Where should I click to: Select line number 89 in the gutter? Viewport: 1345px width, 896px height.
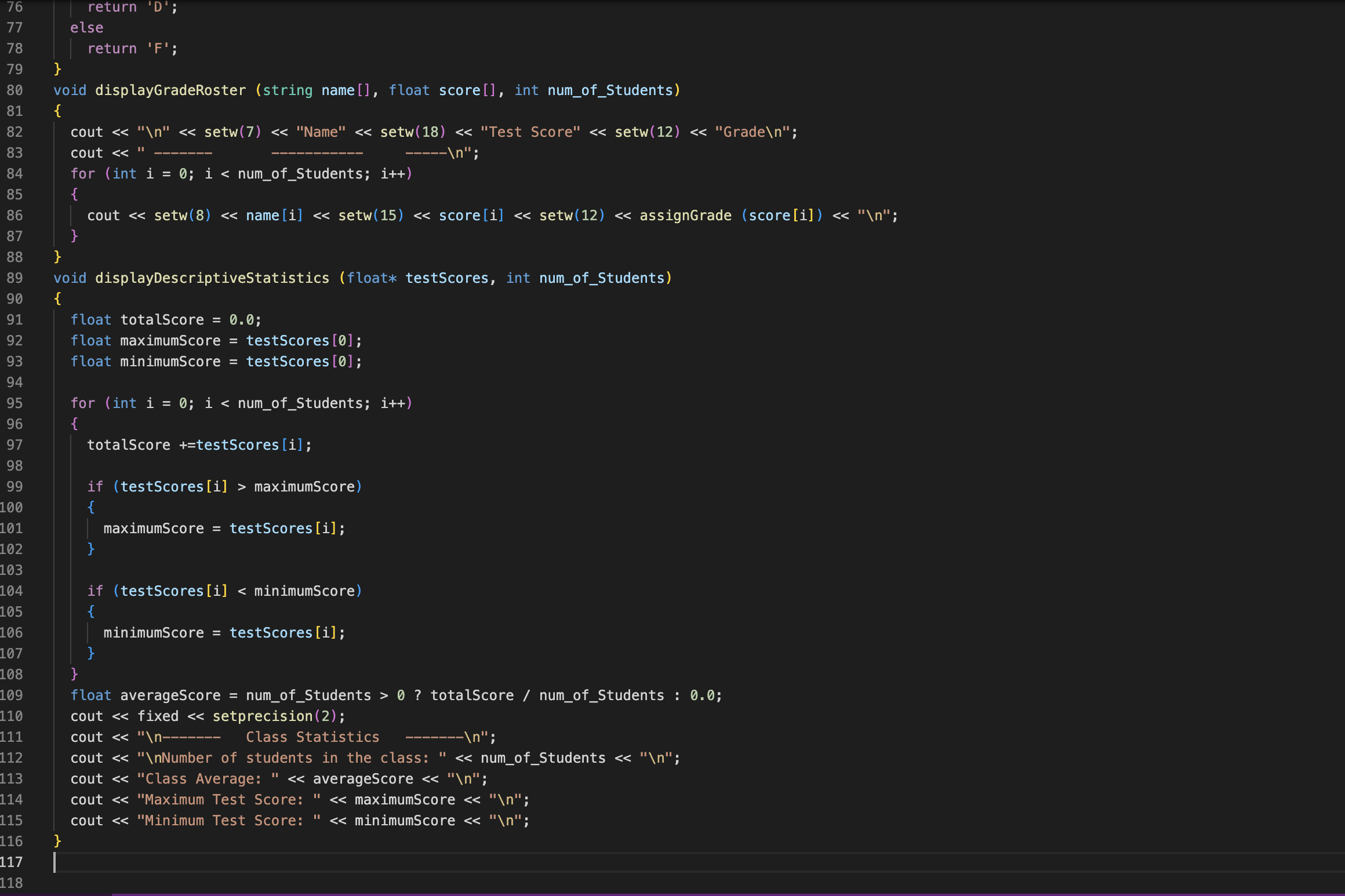pyautogui.click(x=15, y=278)
